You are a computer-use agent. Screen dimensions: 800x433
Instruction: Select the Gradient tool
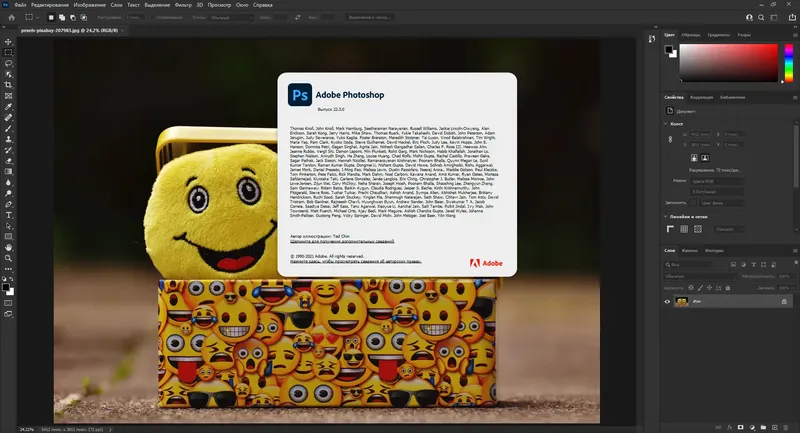coord(8,172)
